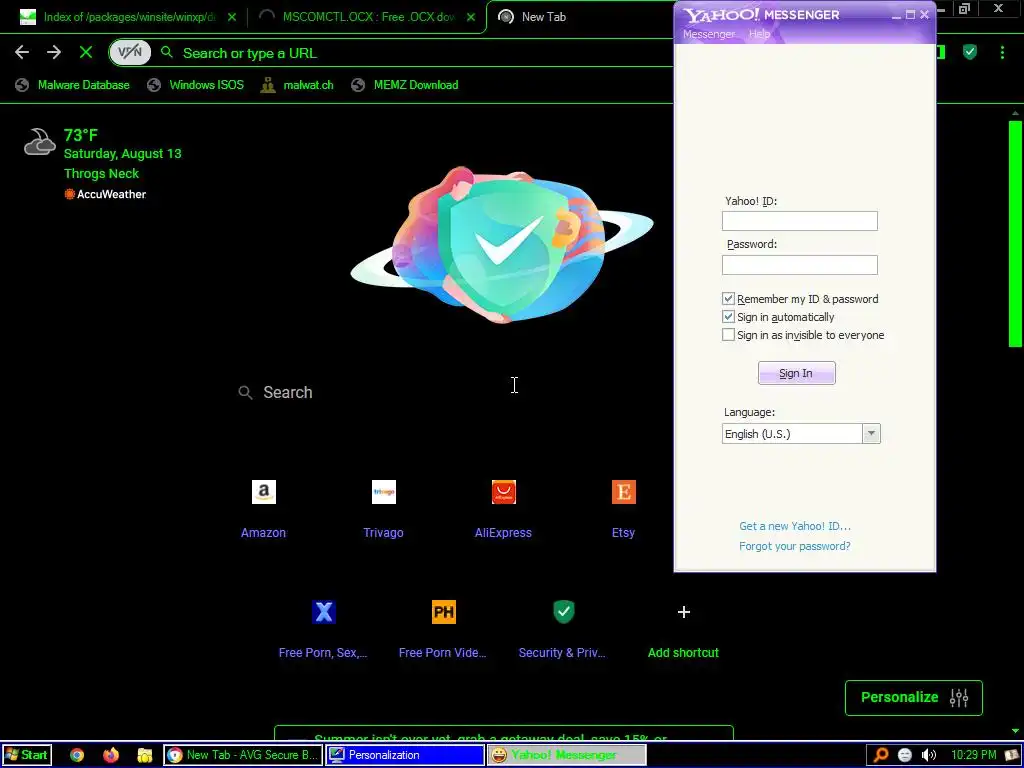
Task: Open the folder icon in quick launch
Action: click(x=145, y=756)
